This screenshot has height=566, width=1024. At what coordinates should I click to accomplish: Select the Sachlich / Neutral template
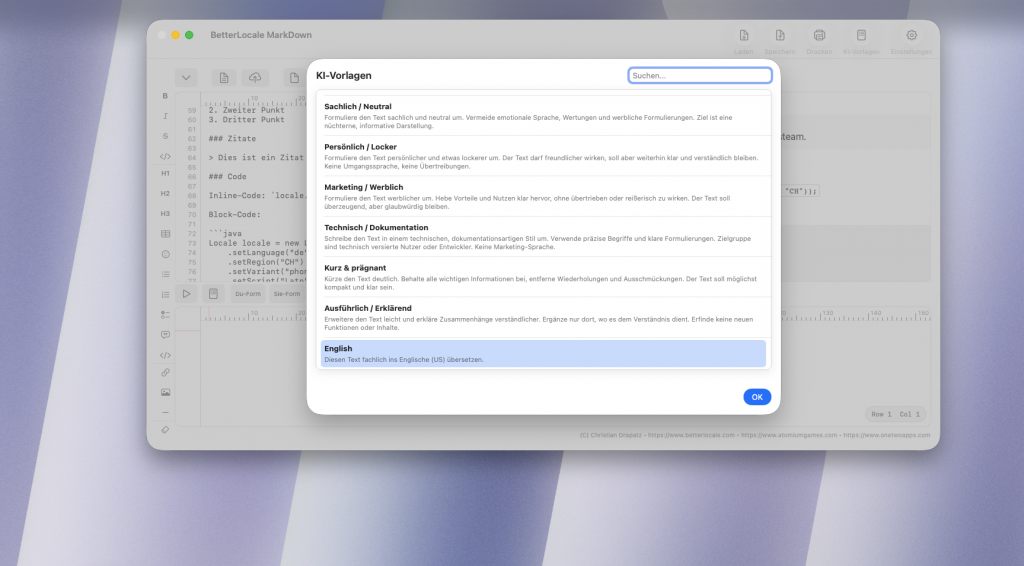click(543, 115)
